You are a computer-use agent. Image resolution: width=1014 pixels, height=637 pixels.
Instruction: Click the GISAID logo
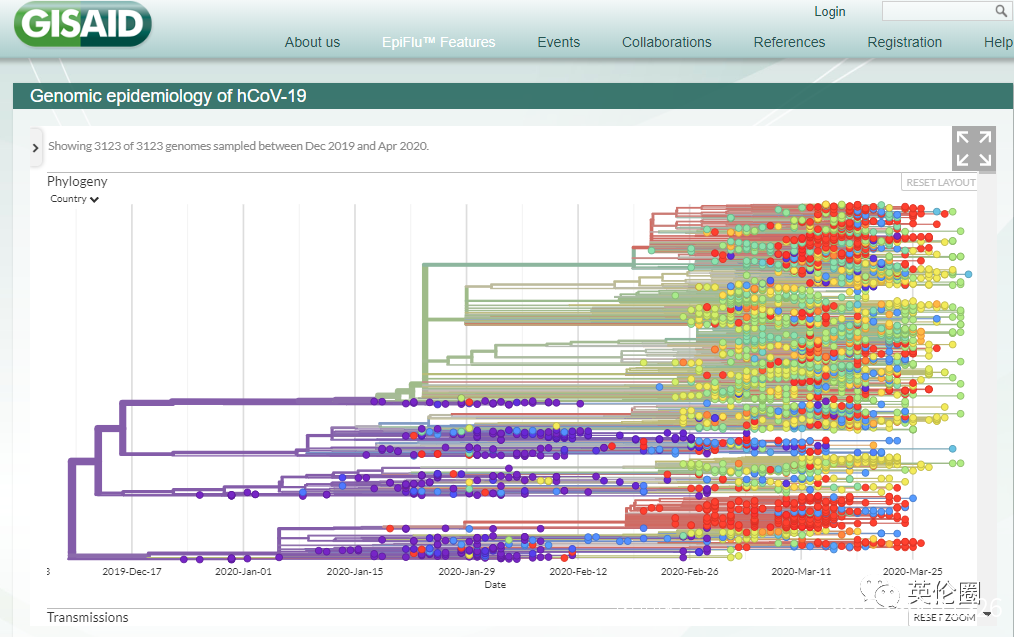point(82,24)
